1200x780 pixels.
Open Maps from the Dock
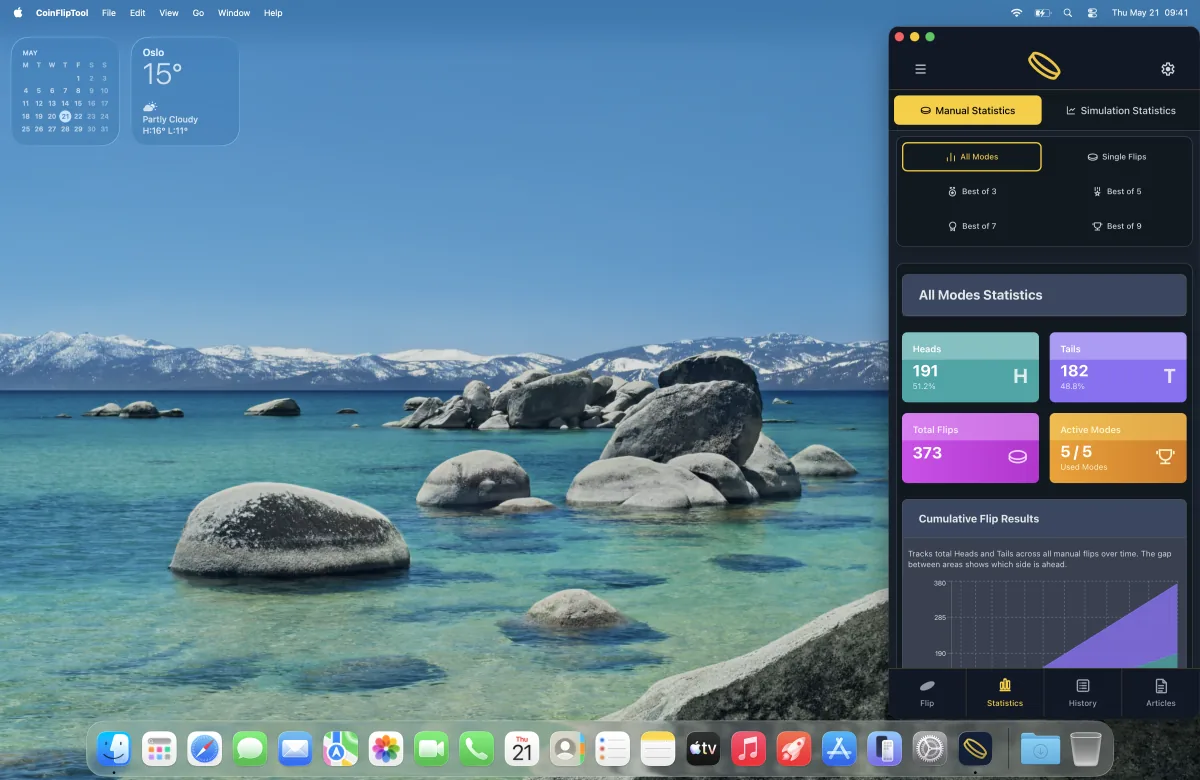click(340, 748)
